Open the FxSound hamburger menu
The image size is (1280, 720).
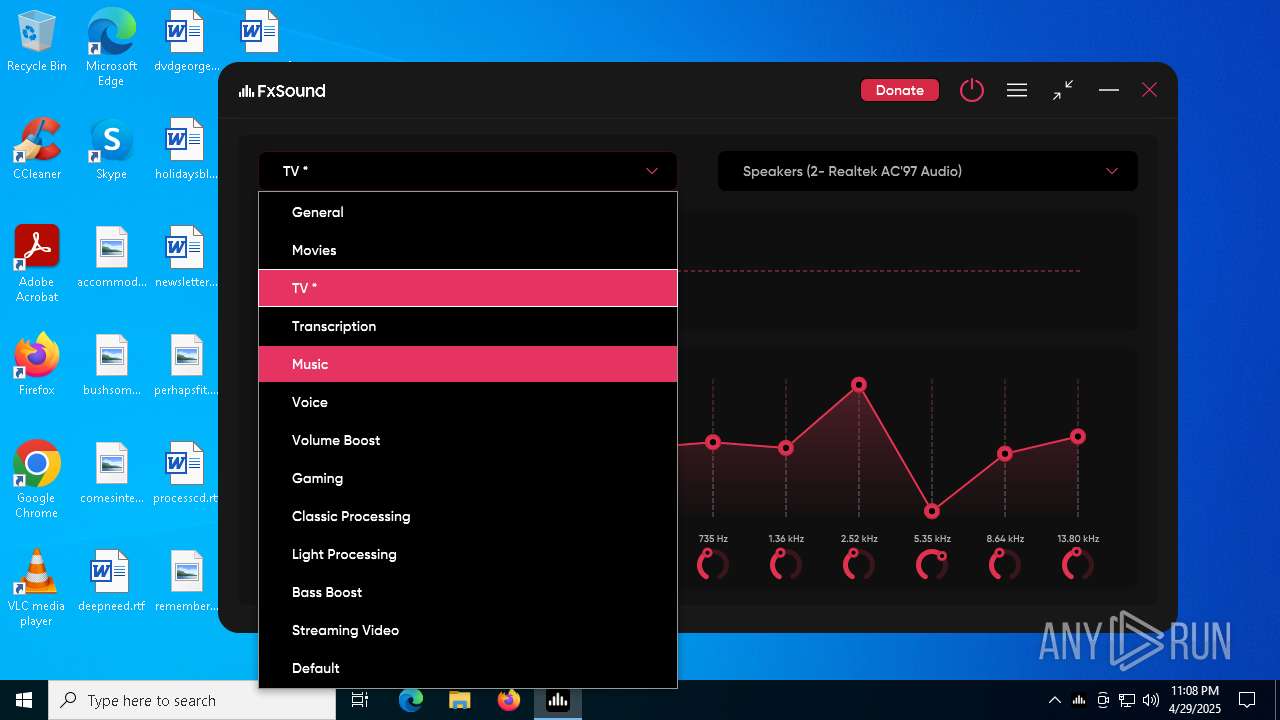click(x=1017, y=90)
